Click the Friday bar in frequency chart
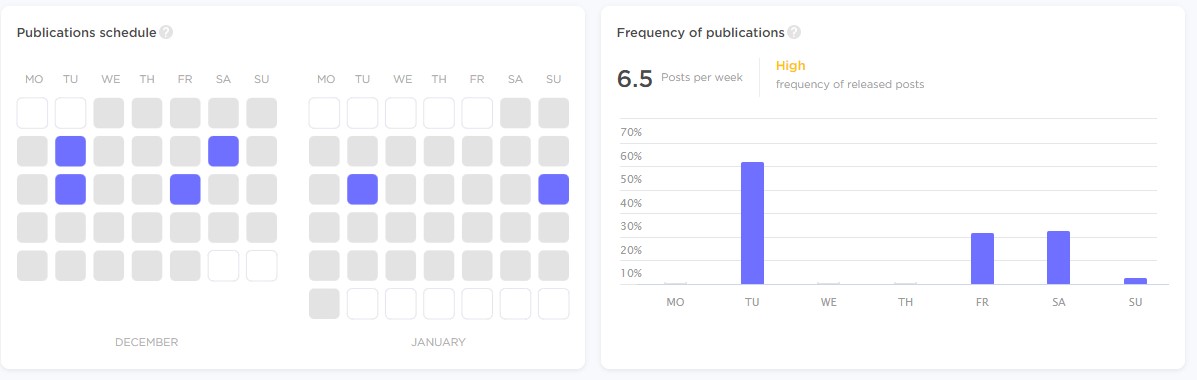Image resolution: width=1197 pixels, height=380 pixels. pos(982,259)
